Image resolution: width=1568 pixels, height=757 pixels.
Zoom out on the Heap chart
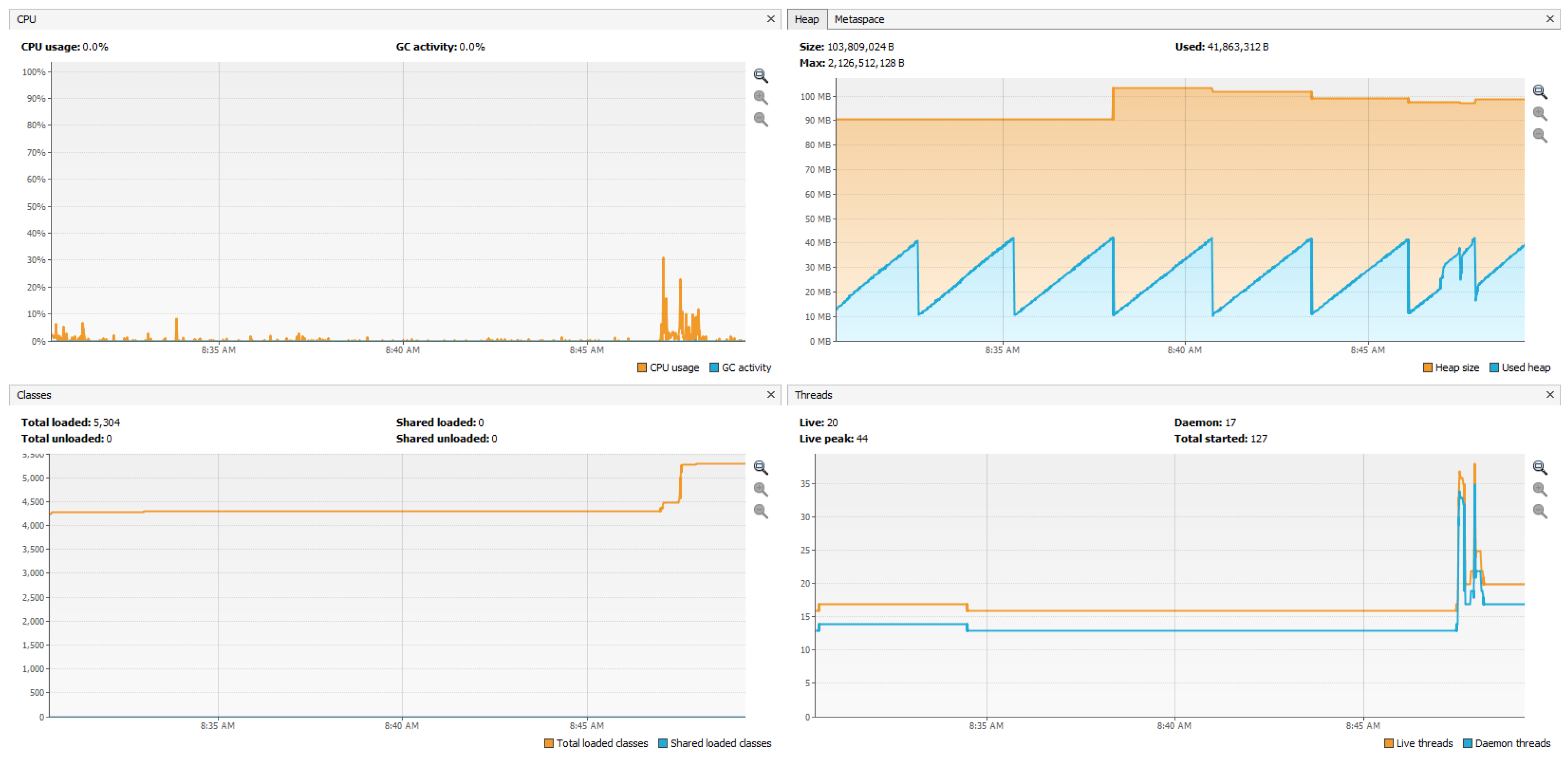point(1539,135)
